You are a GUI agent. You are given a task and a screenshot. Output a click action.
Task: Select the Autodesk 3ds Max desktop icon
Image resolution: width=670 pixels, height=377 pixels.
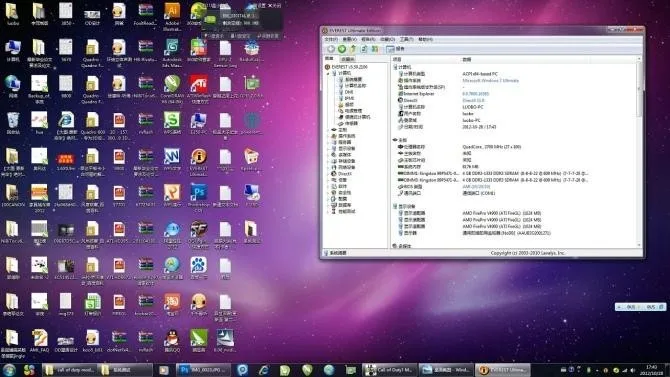point(172,53)
